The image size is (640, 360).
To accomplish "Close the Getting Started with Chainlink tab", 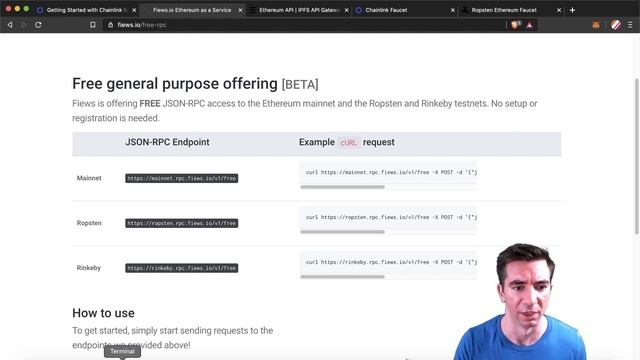I will pos(134,10).
